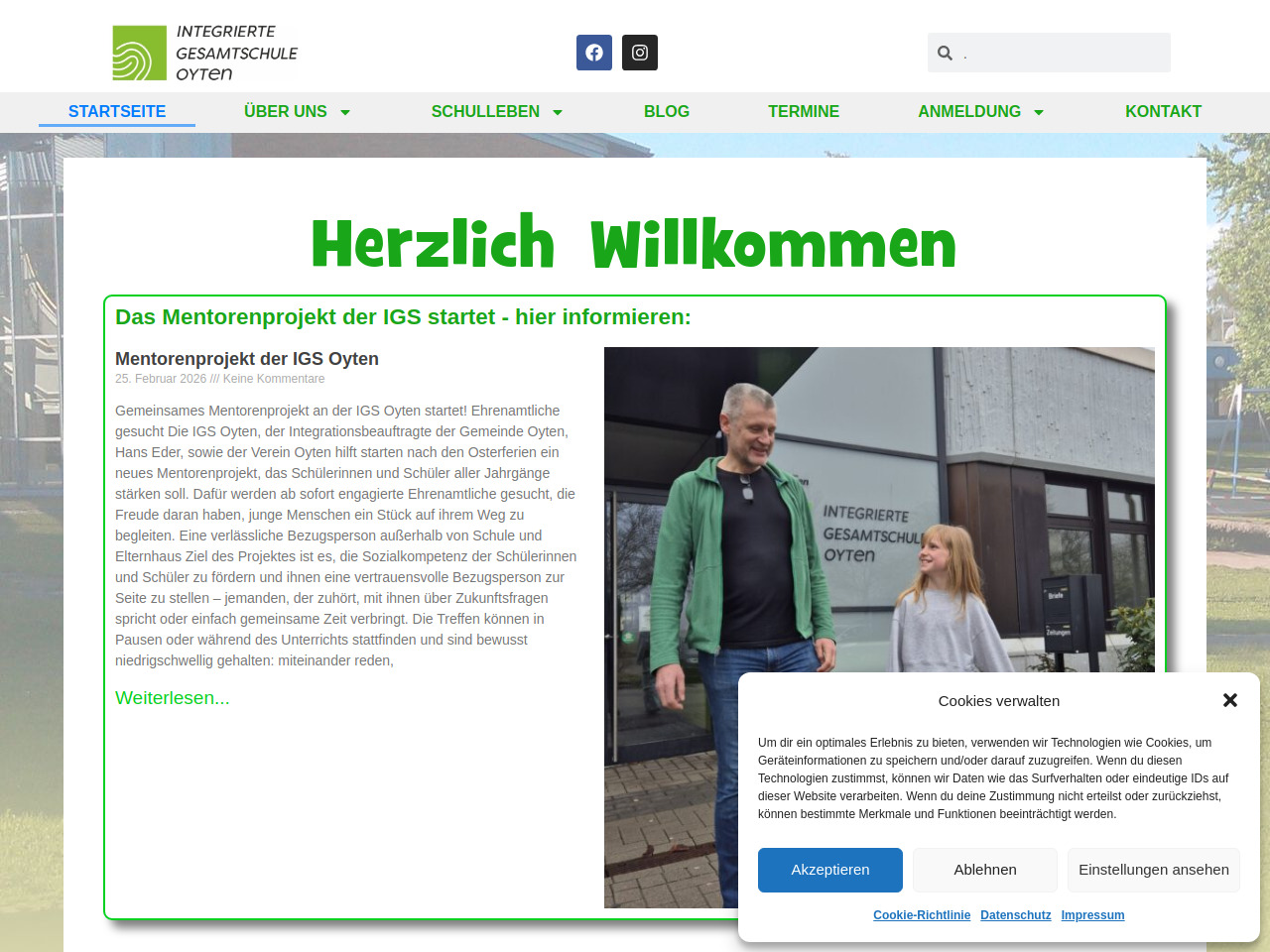This screenshot has width=1270, height=952.
Task: Open the school's Instagram page icon
Action: click(640, 53)
